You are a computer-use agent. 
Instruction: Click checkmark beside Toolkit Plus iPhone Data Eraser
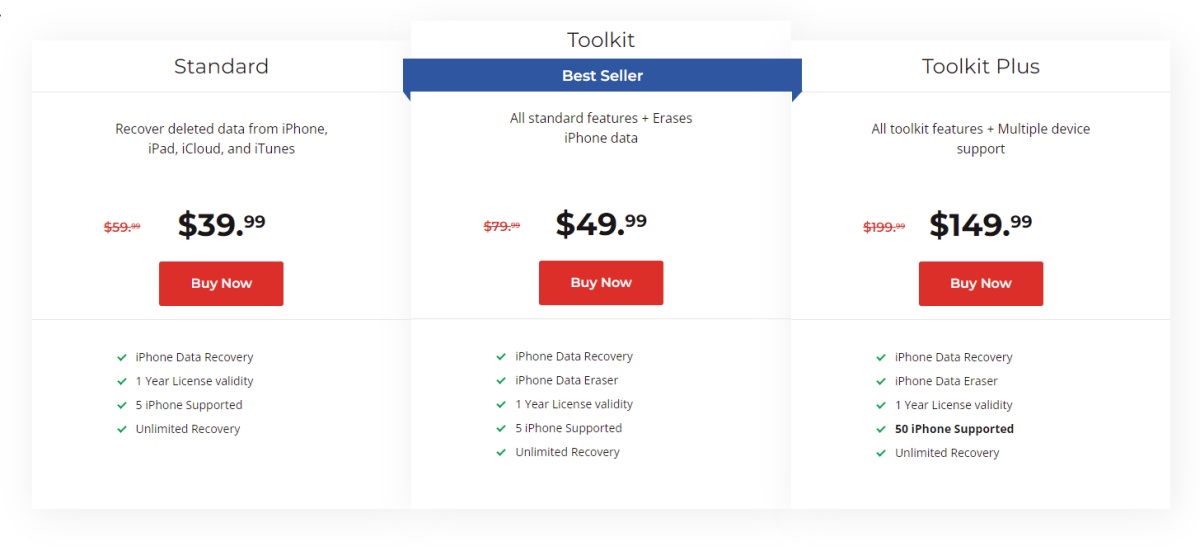[882, 381]
